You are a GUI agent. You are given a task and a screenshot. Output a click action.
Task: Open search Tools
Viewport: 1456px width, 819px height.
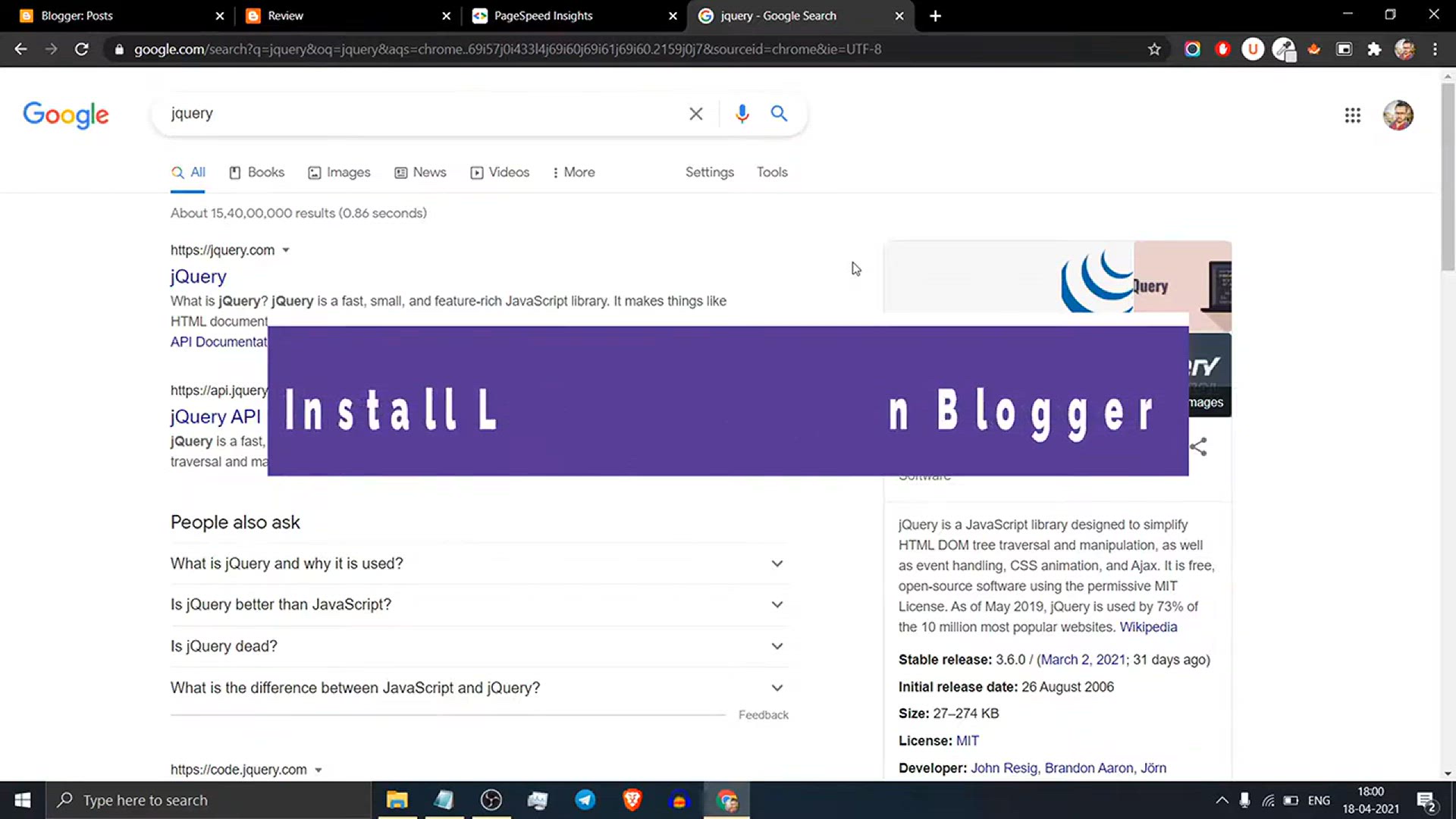(772, 172)
